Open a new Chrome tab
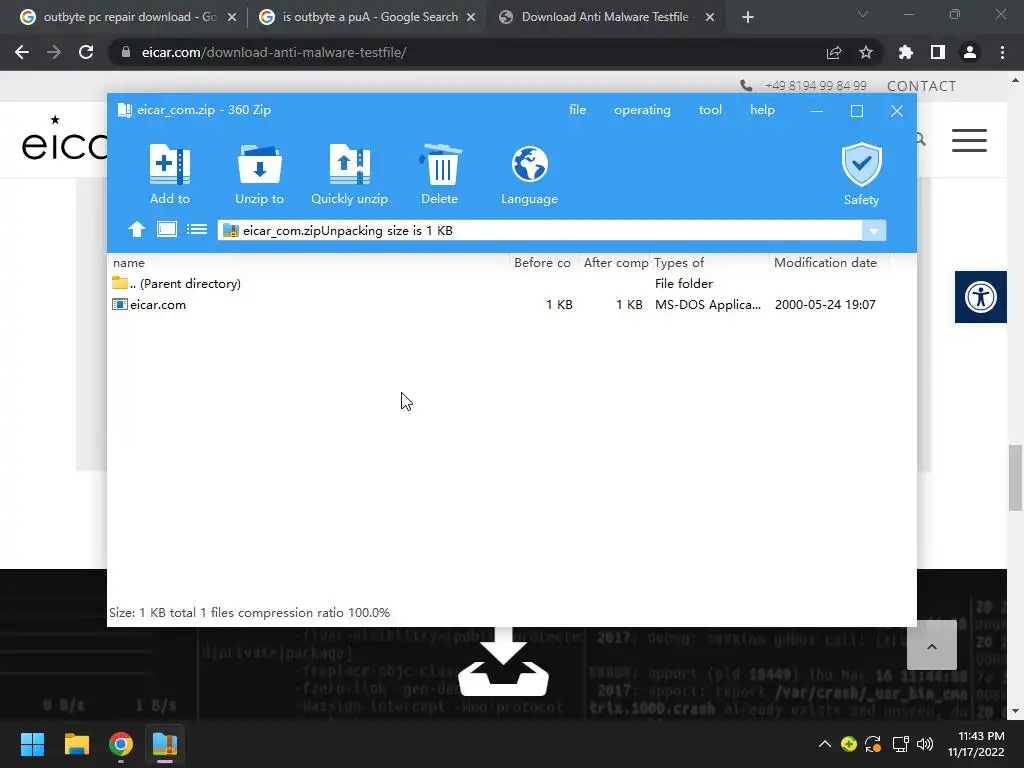The image size is (1024, 768). point(748,18)
